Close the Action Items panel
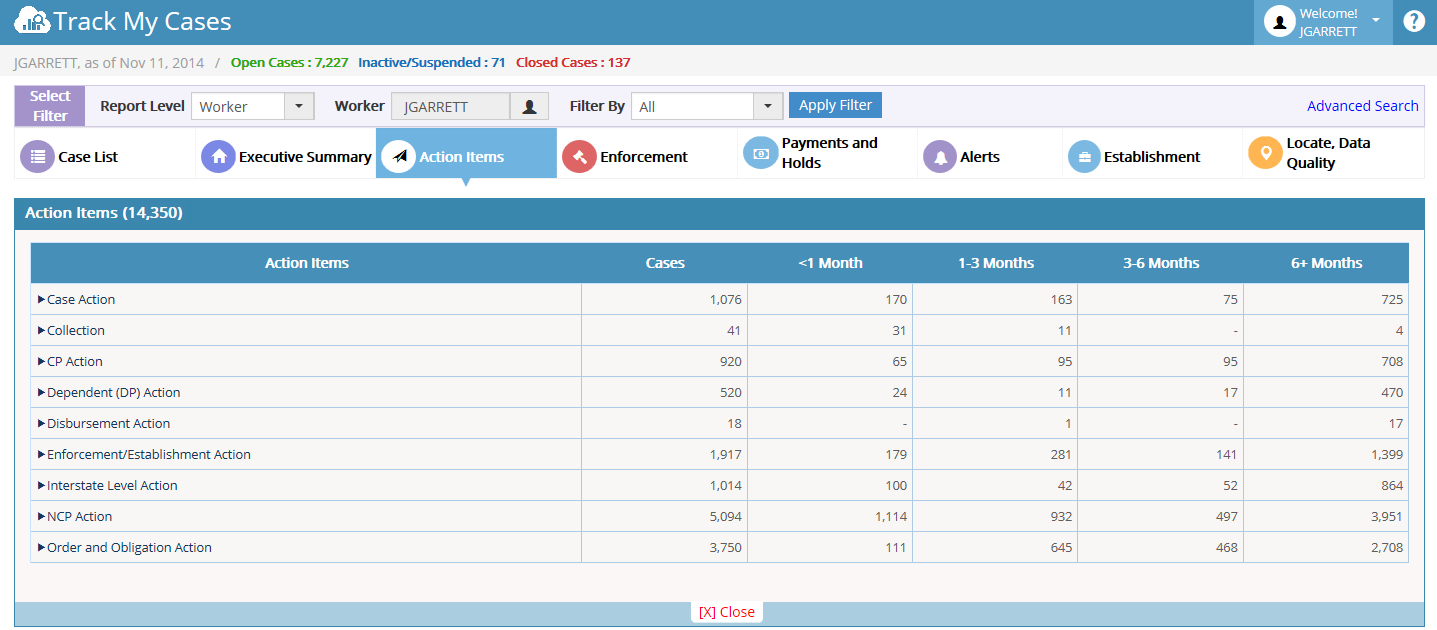The height and width of the screenshot is (630, 1437). coord(726,612)
